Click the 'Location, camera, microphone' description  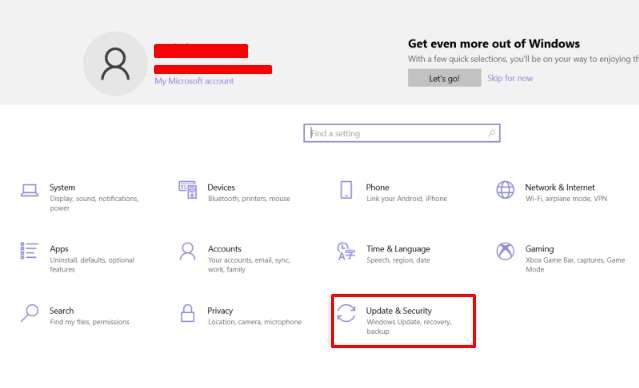tap(255, 322)
